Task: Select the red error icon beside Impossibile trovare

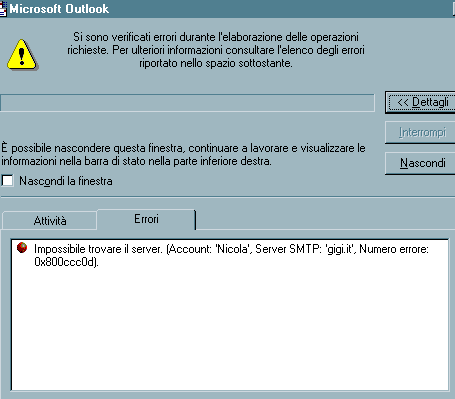Action: 22,248
